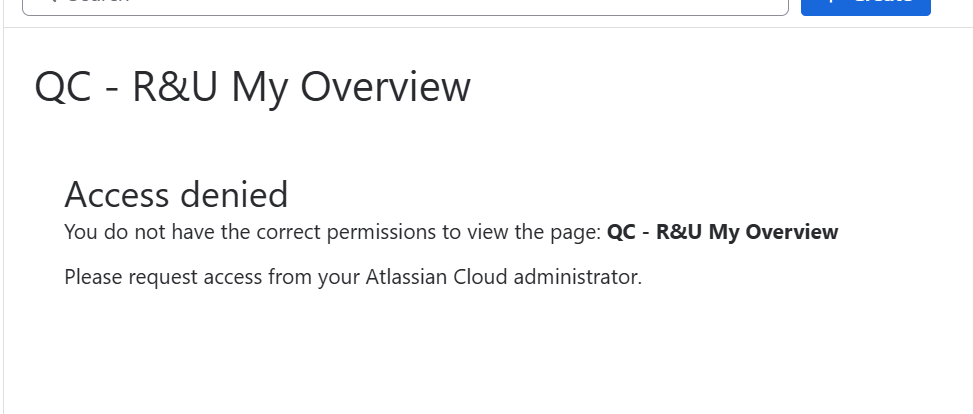Click 'QC' at start of the large title

[64, 88]
